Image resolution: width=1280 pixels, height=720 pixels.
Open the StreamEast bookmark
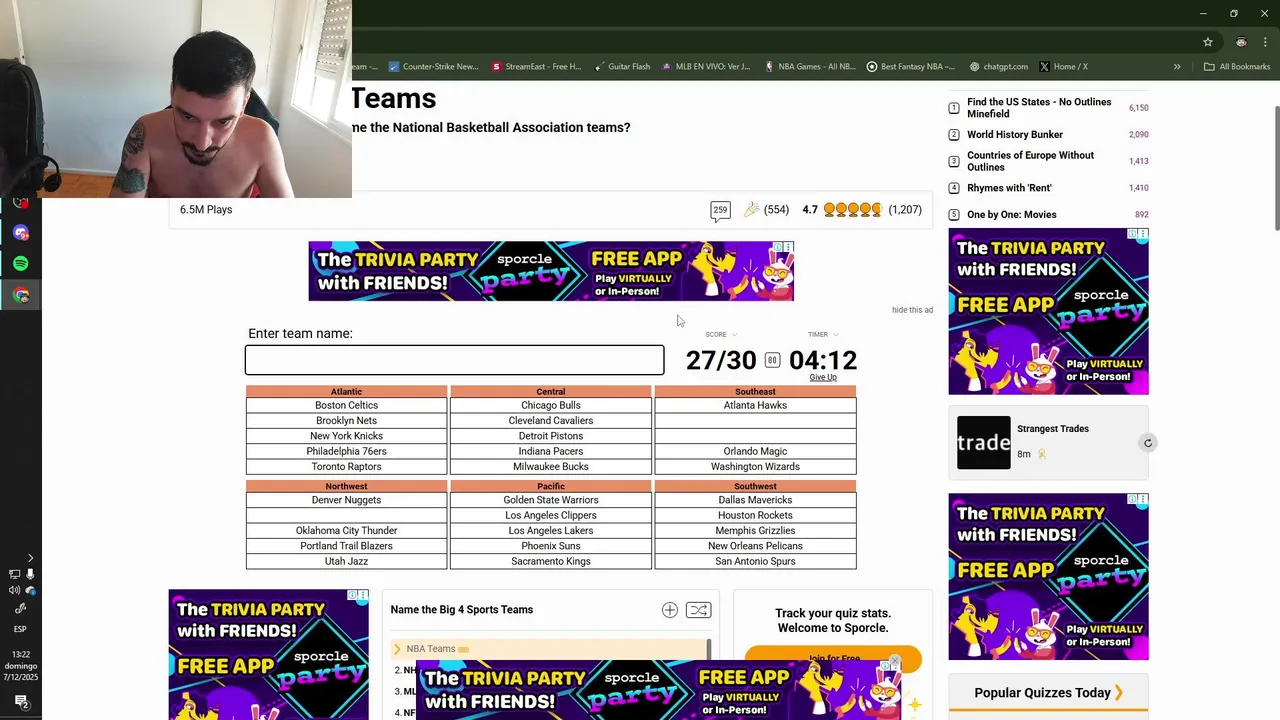point(536,67)
